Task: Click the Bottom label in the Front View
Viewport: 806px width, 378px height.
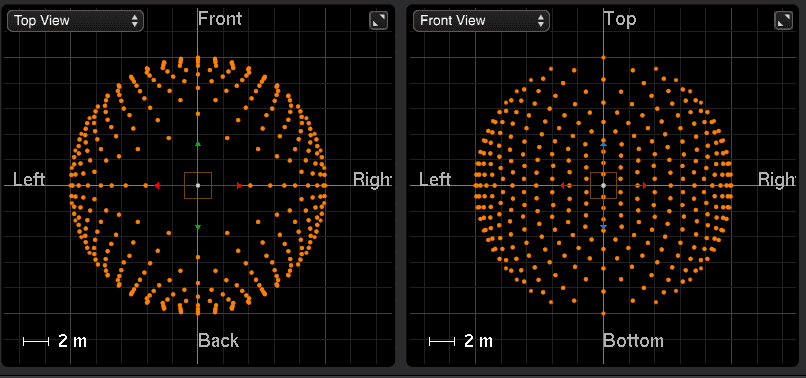Action: pyautogui.click(x=633, y=340)
